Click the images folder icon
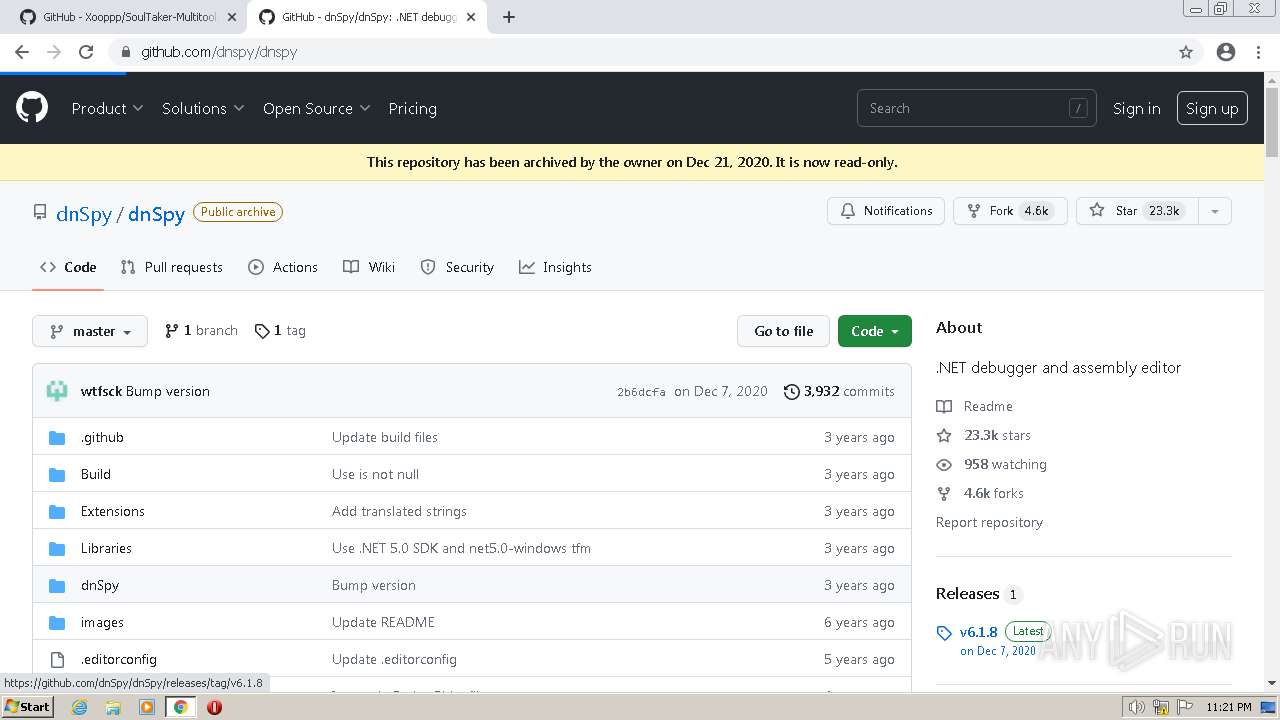The width and height of the screenshot is (1280, 720). (57, 622)
